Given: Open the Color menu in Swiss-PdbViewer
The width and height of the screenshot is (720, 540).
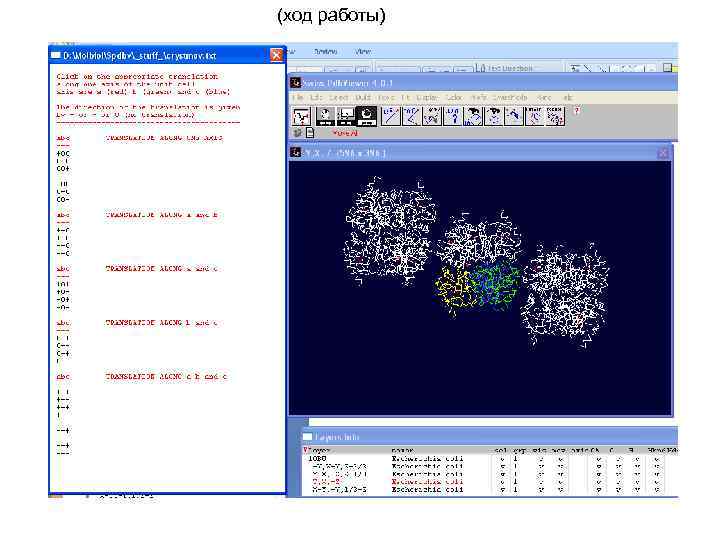Looking at the screenshot, I should [x=454, y=97].
